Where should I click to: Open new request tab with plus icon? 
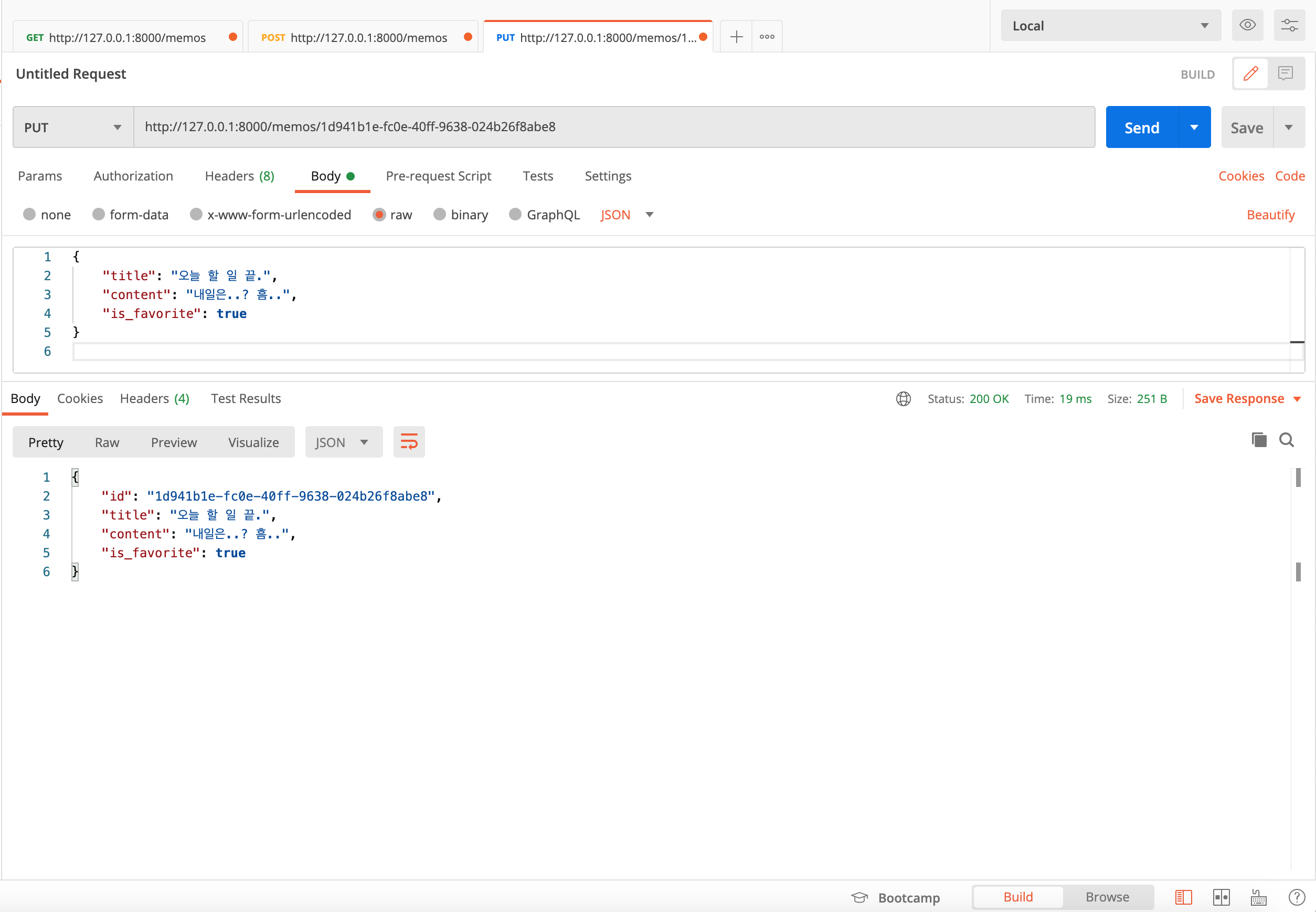(x=736, y=37)
